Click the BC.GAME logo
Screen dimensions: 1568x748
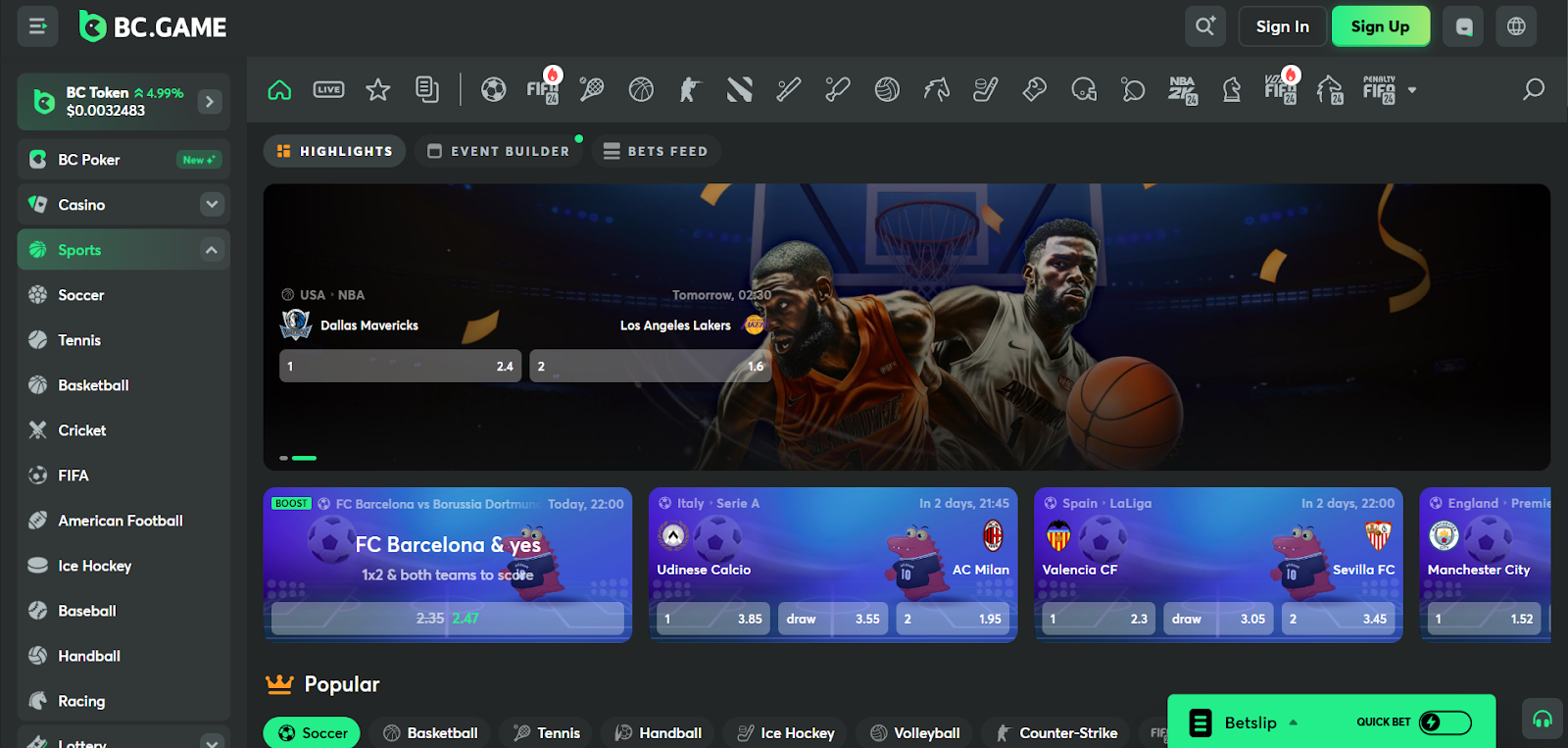pos(153,26)
